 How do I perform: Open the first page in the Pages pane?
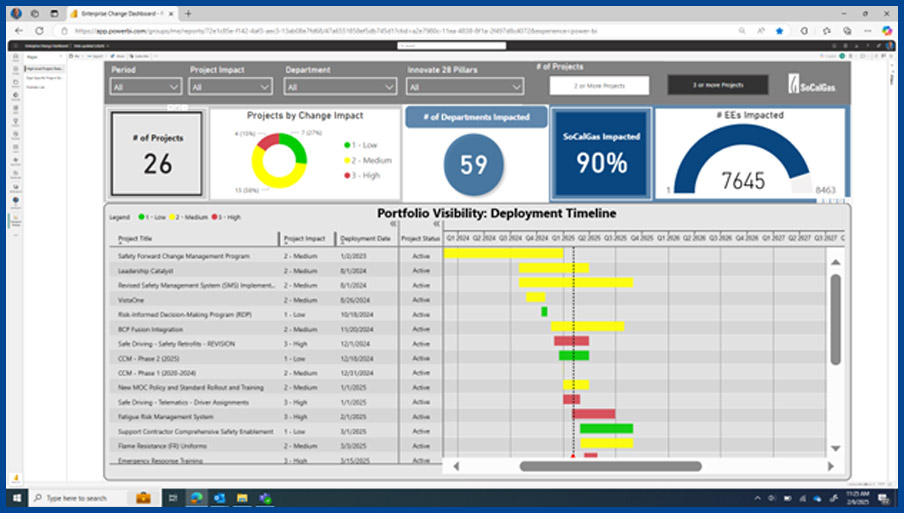(x=44, y=69)
